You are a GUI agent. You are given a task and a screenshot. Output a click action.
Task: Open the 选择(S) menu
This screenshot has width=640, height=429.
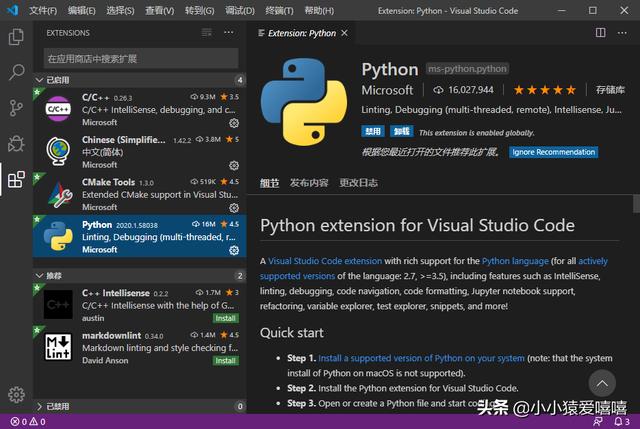pos(120,11)
